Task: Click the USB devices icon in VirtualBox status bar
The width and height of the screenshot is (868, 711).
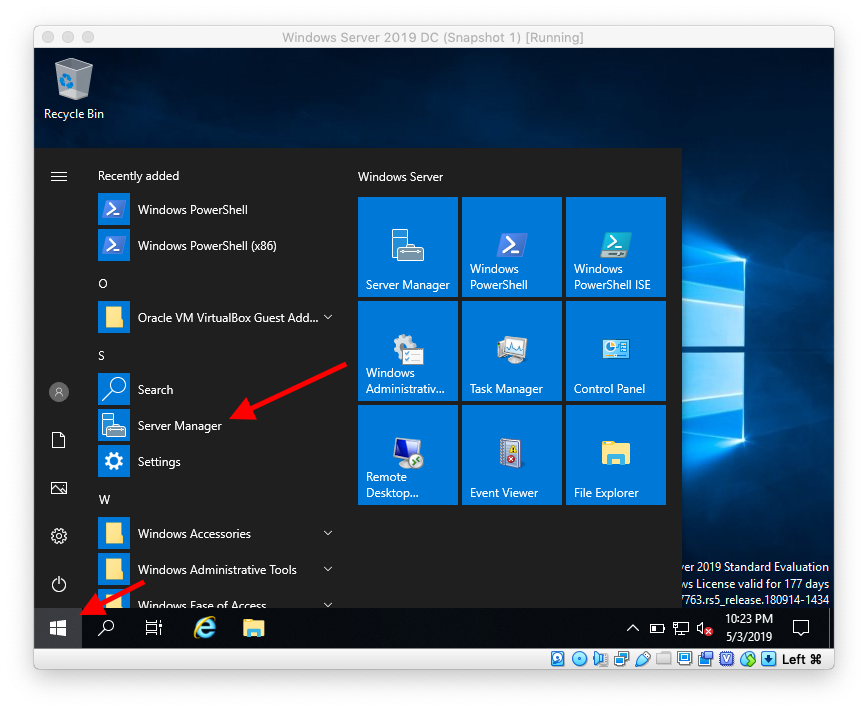Action: point(644,658)
